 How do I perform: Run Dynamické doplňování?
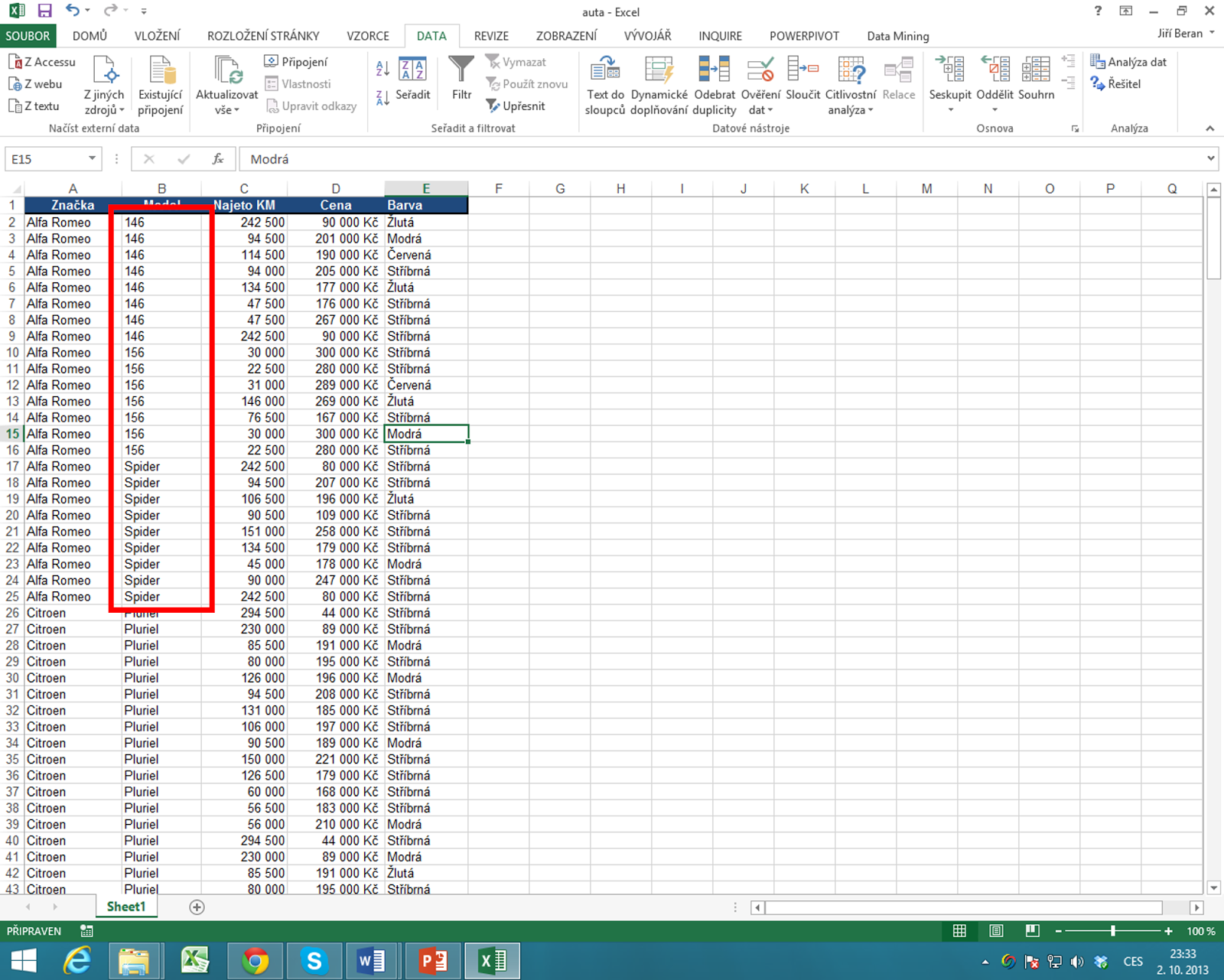point(659,85)
